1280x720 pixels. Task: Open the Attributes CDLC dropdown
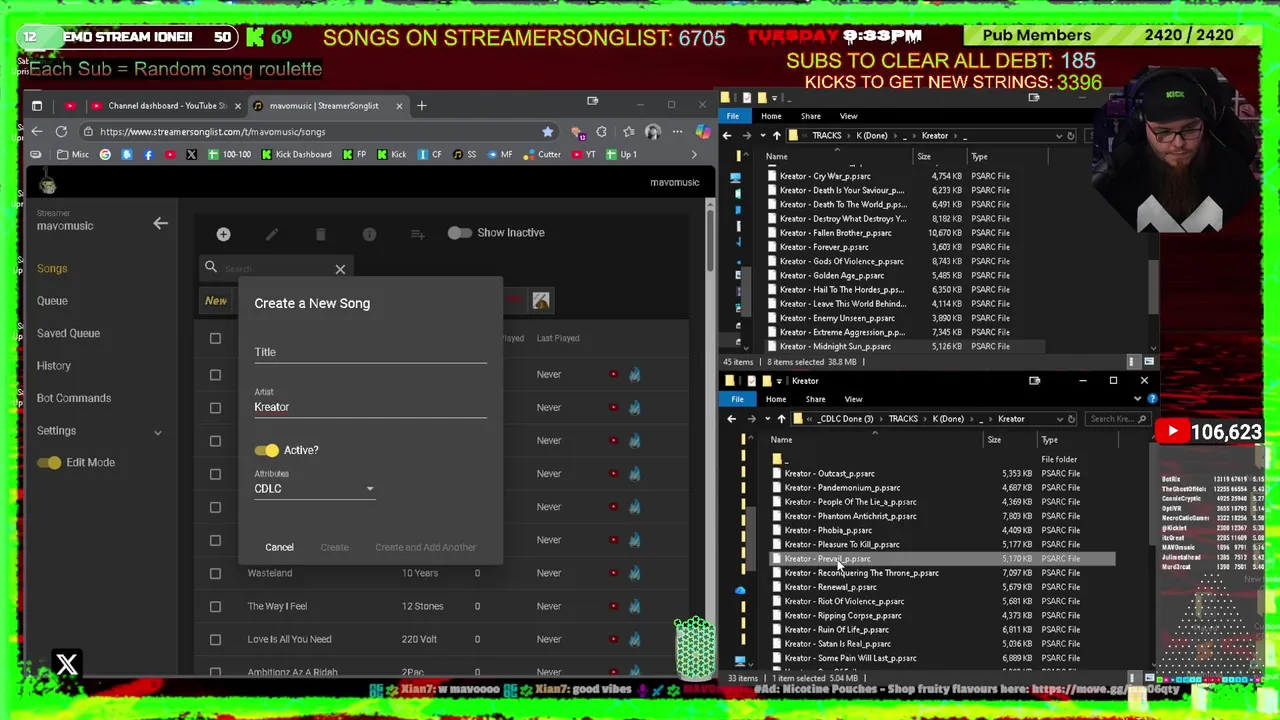point(314,488)
